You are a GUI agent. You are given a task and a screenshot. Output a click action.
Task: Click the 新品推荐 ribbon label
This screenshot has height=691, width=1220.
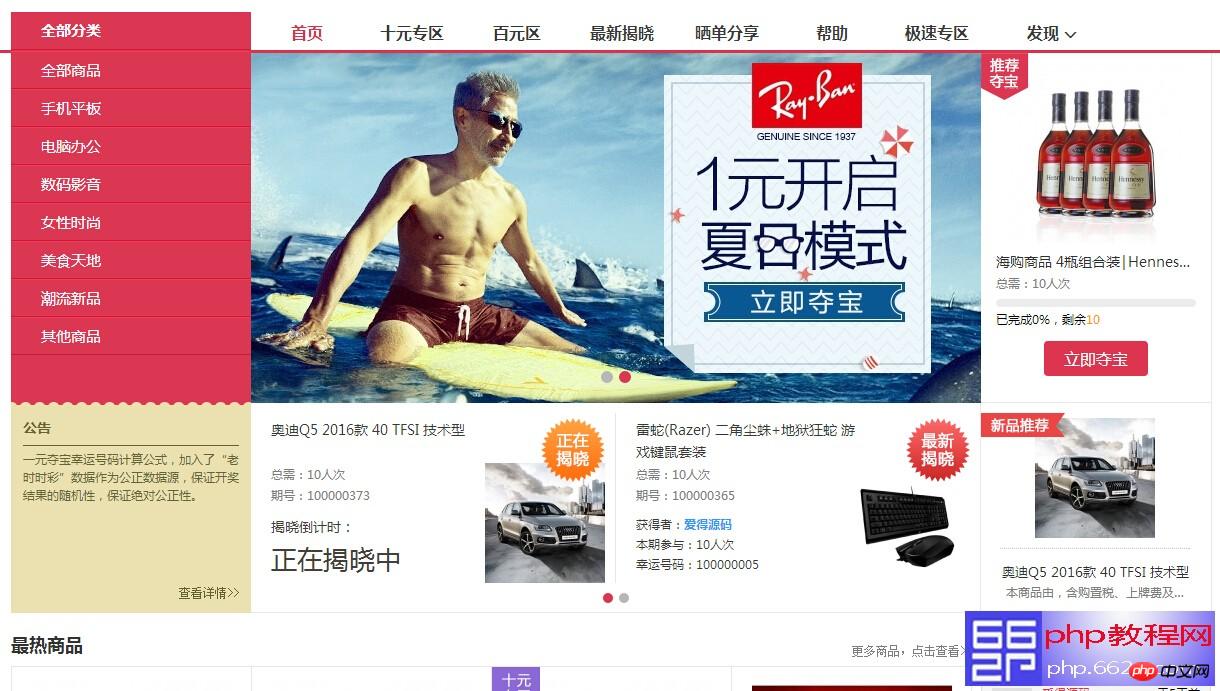1020,425
